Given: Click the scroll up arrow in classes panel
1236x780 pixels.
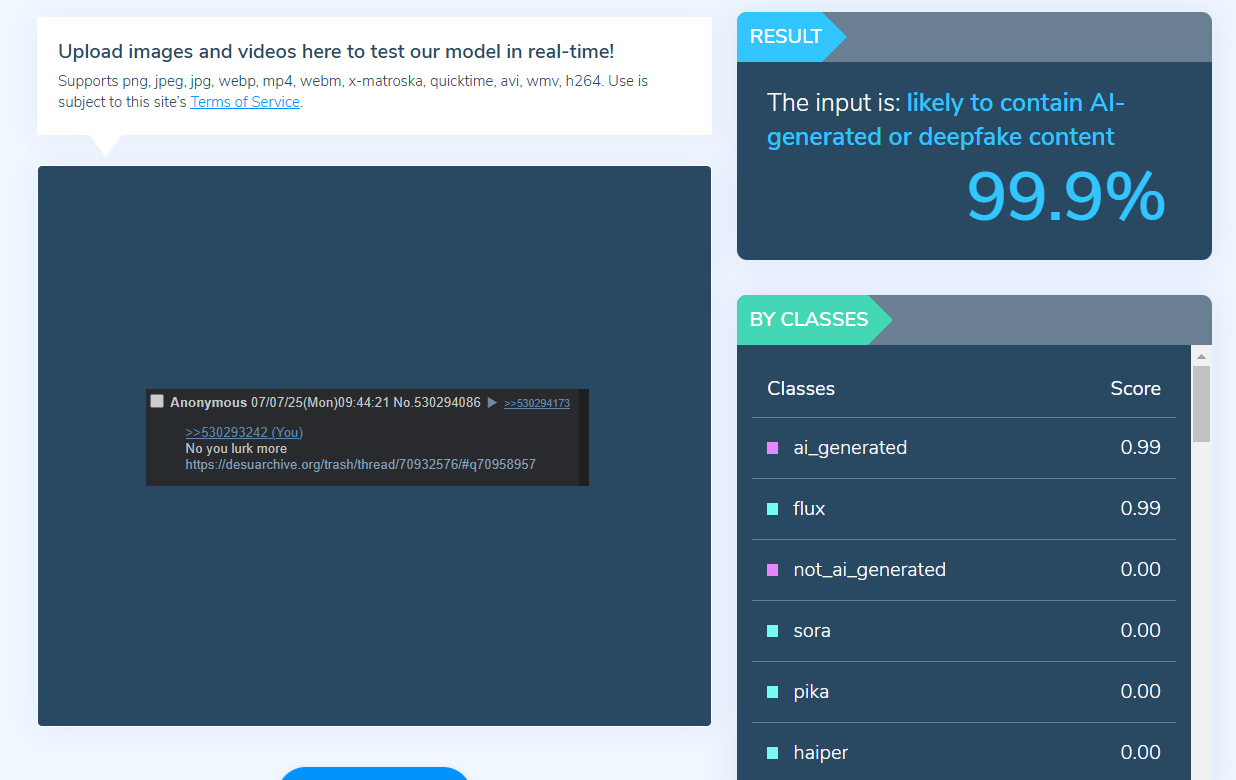Looking at the screenshot, I should [x=1201, y=356].
